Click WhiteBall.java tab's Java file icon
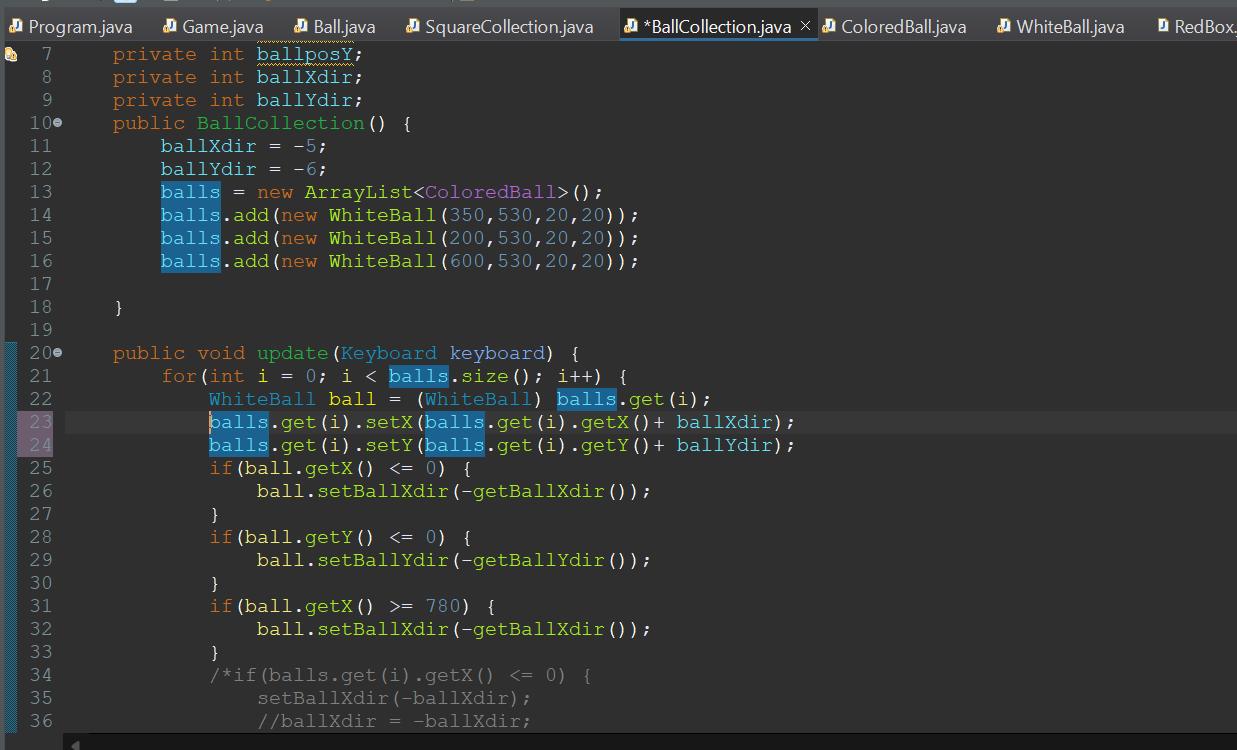Screen dimensions: 1237x750 (x=1004, y=26)
